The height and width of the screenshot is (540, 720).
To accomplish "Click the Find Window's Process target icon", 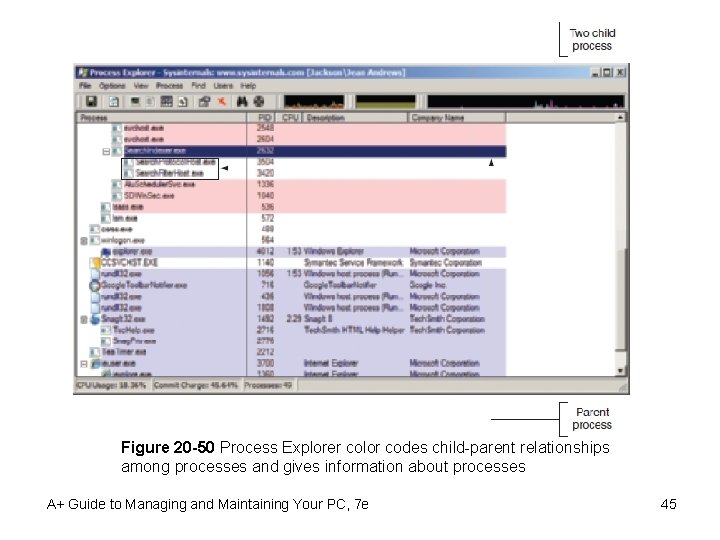I will [259, 101].
